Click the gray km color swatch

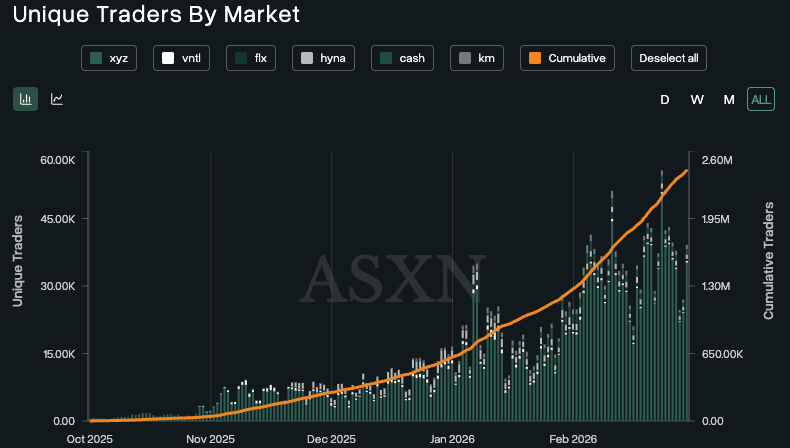pos(465,58)
